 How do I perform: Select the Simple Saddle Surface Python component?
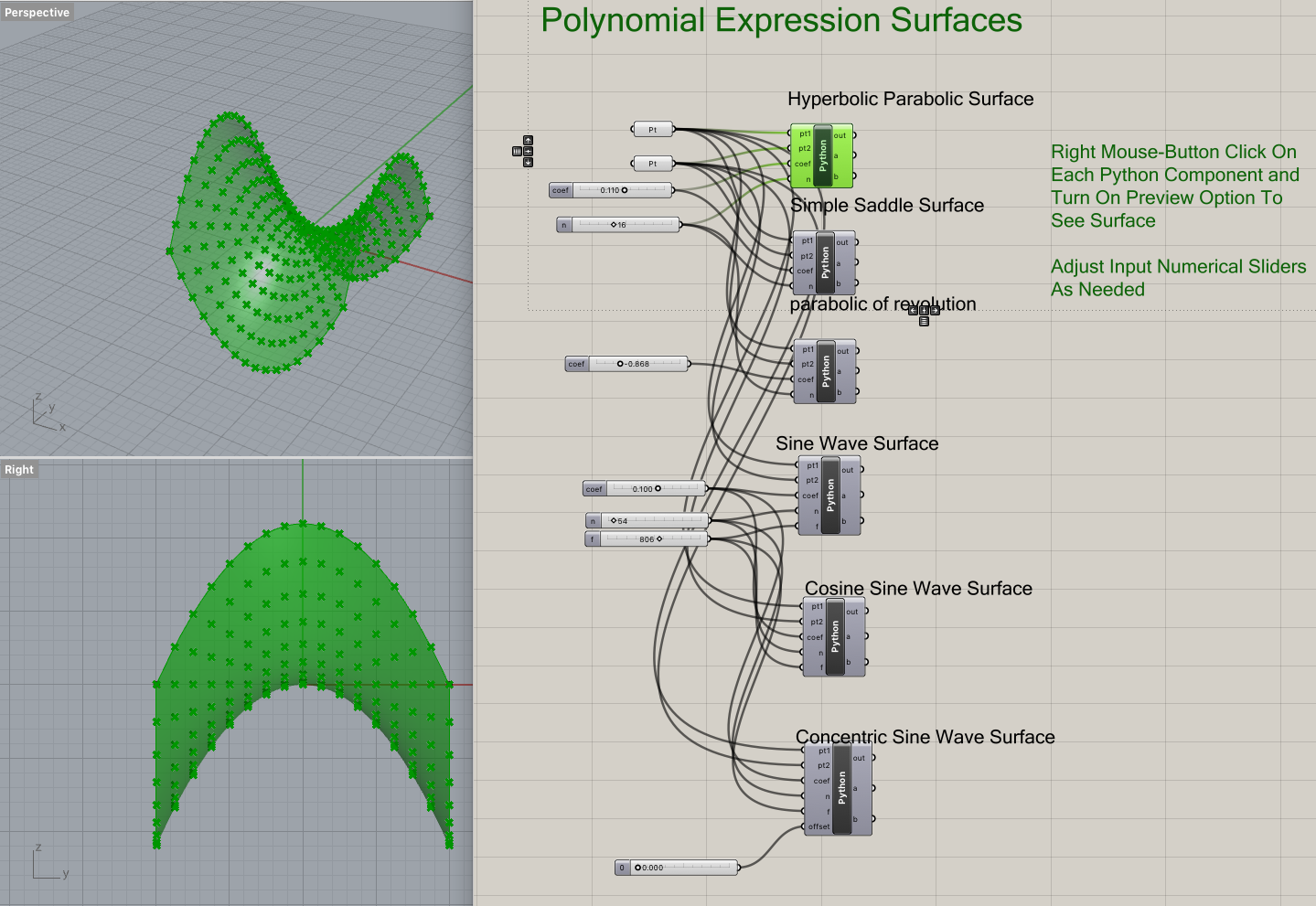point(825,262)
